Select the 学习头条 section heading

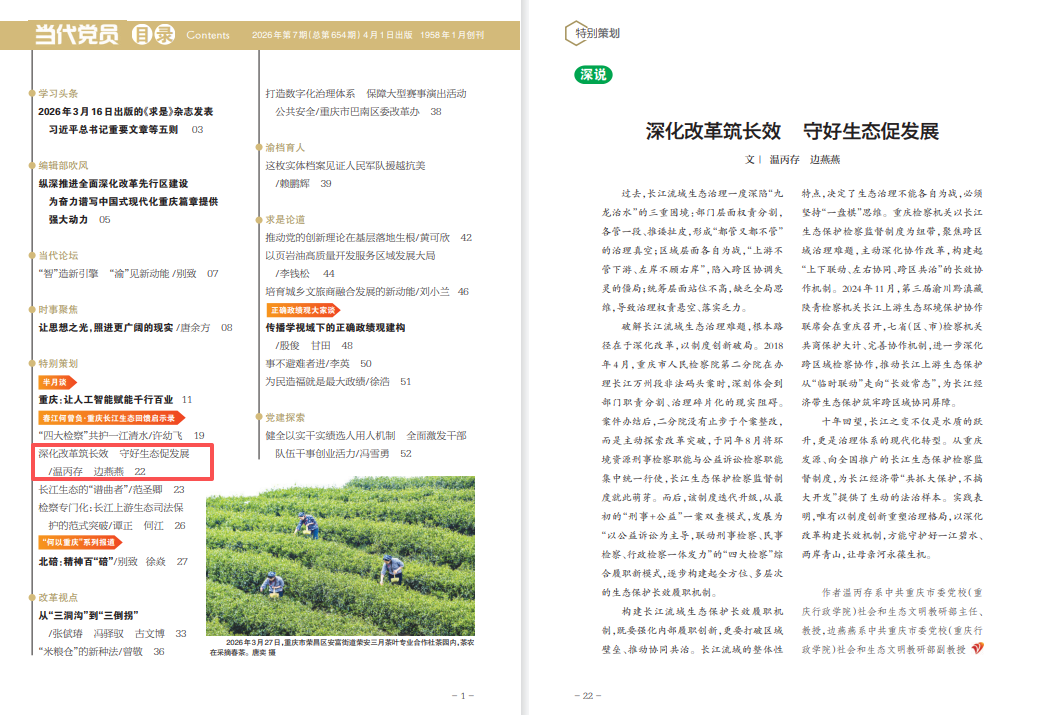click(57, 94)
